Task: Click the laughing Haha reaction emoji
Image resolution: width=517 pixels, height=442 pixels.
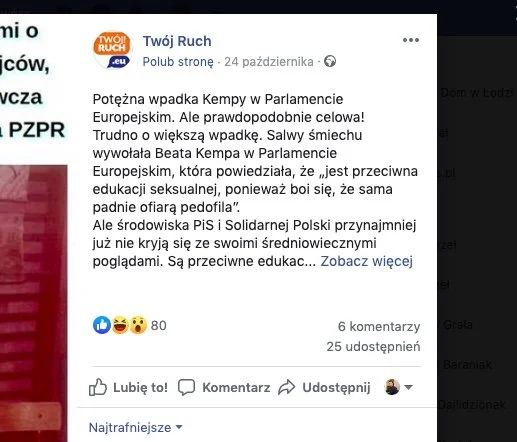Action: click(x=120, y=325)
